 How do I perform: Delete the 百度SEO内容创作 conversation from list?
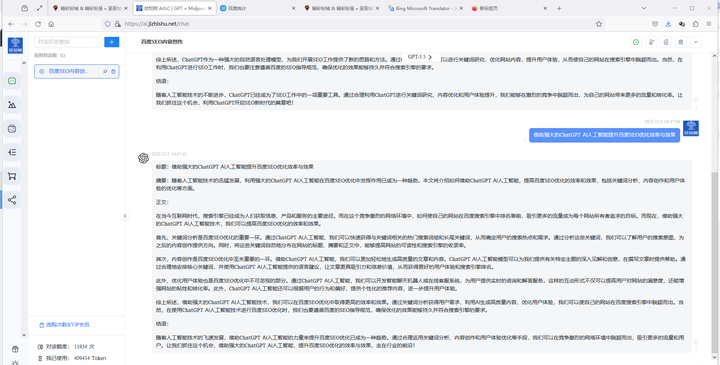coord(113,71)
